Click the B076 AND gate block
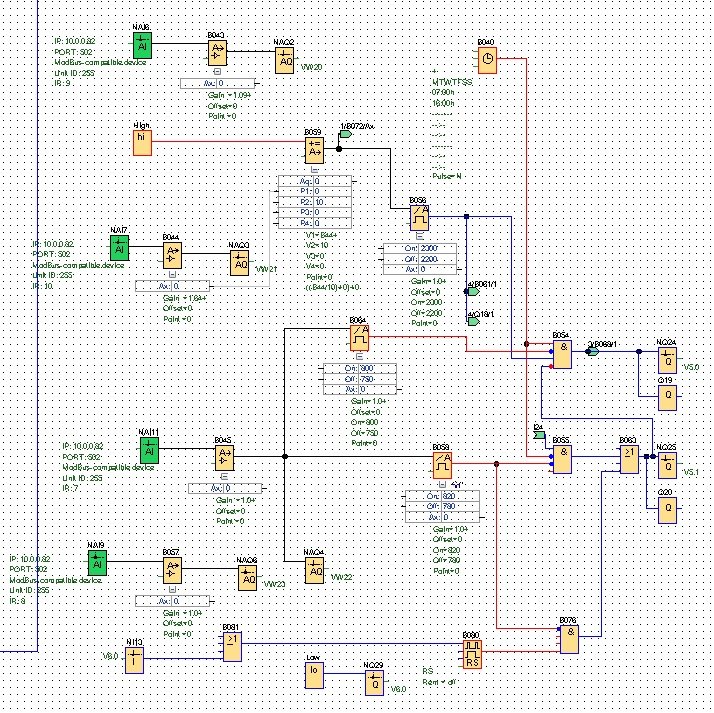714x713 pixels. (x=568, y=637)
